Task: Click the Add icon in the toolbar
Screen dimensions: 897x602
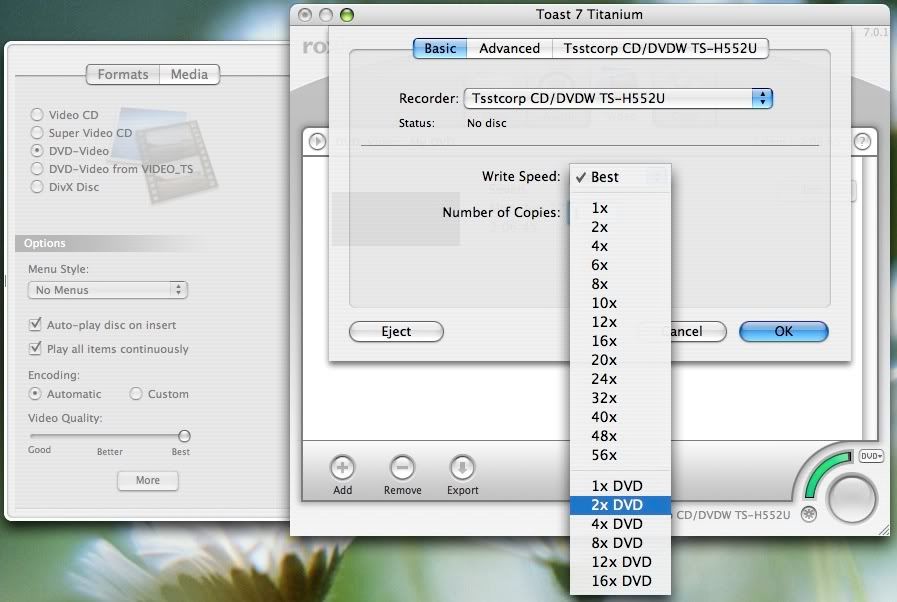Action: pos(342,468)
